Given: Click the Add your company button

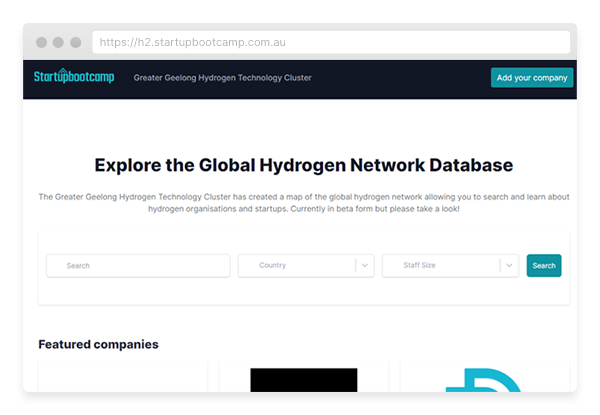Looking at the screenshot, I should coord(532,78).
